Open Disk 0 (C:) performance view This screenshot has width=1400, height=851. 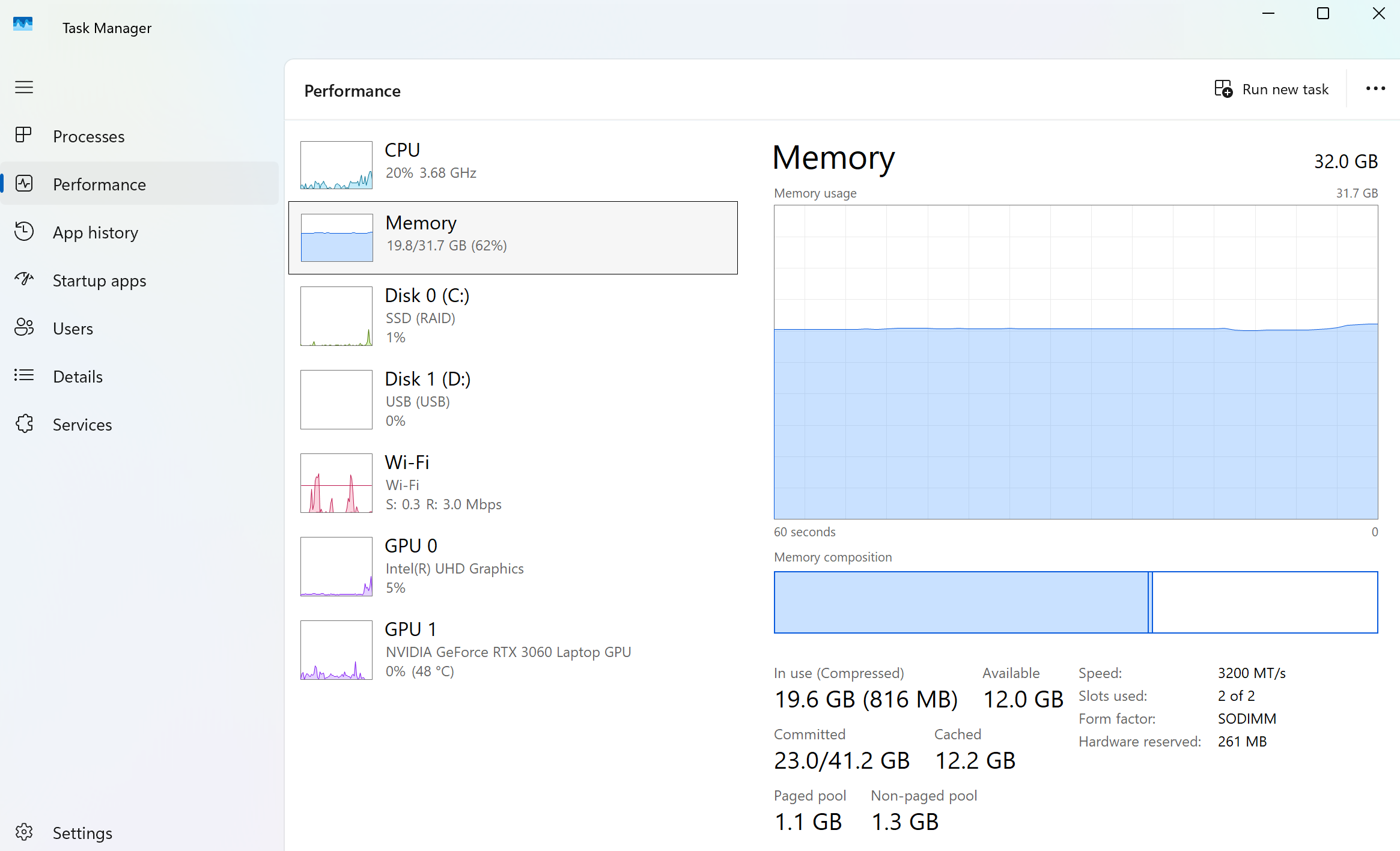click(x=513, y=316)
